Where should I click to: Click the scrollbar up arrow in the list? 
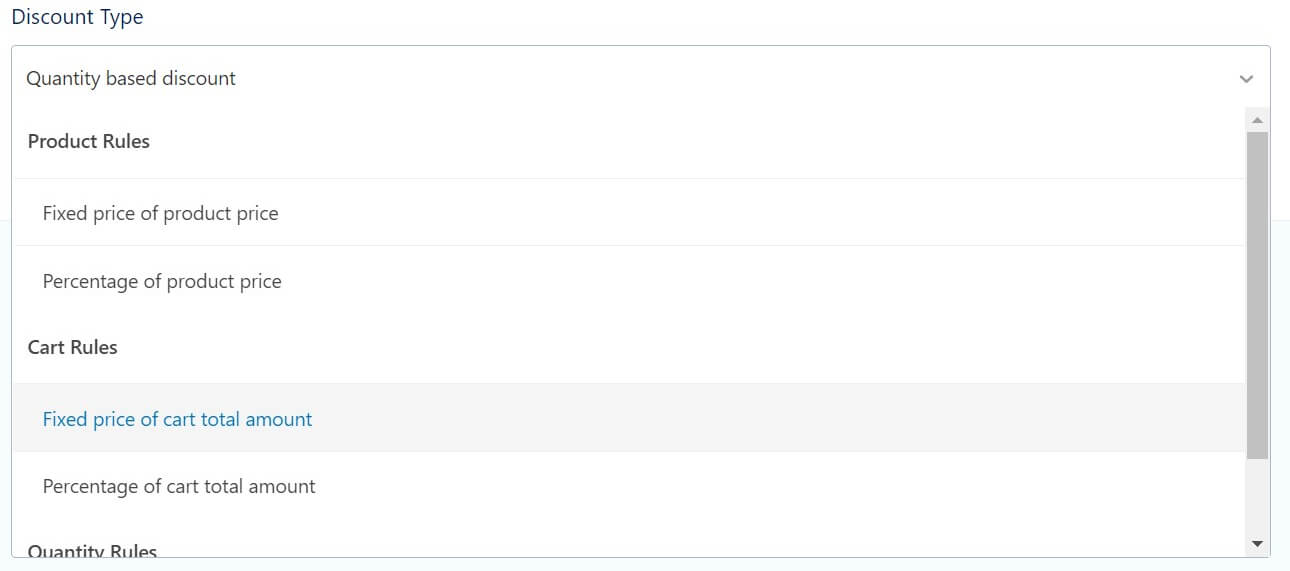click(x=1257, y=120)
